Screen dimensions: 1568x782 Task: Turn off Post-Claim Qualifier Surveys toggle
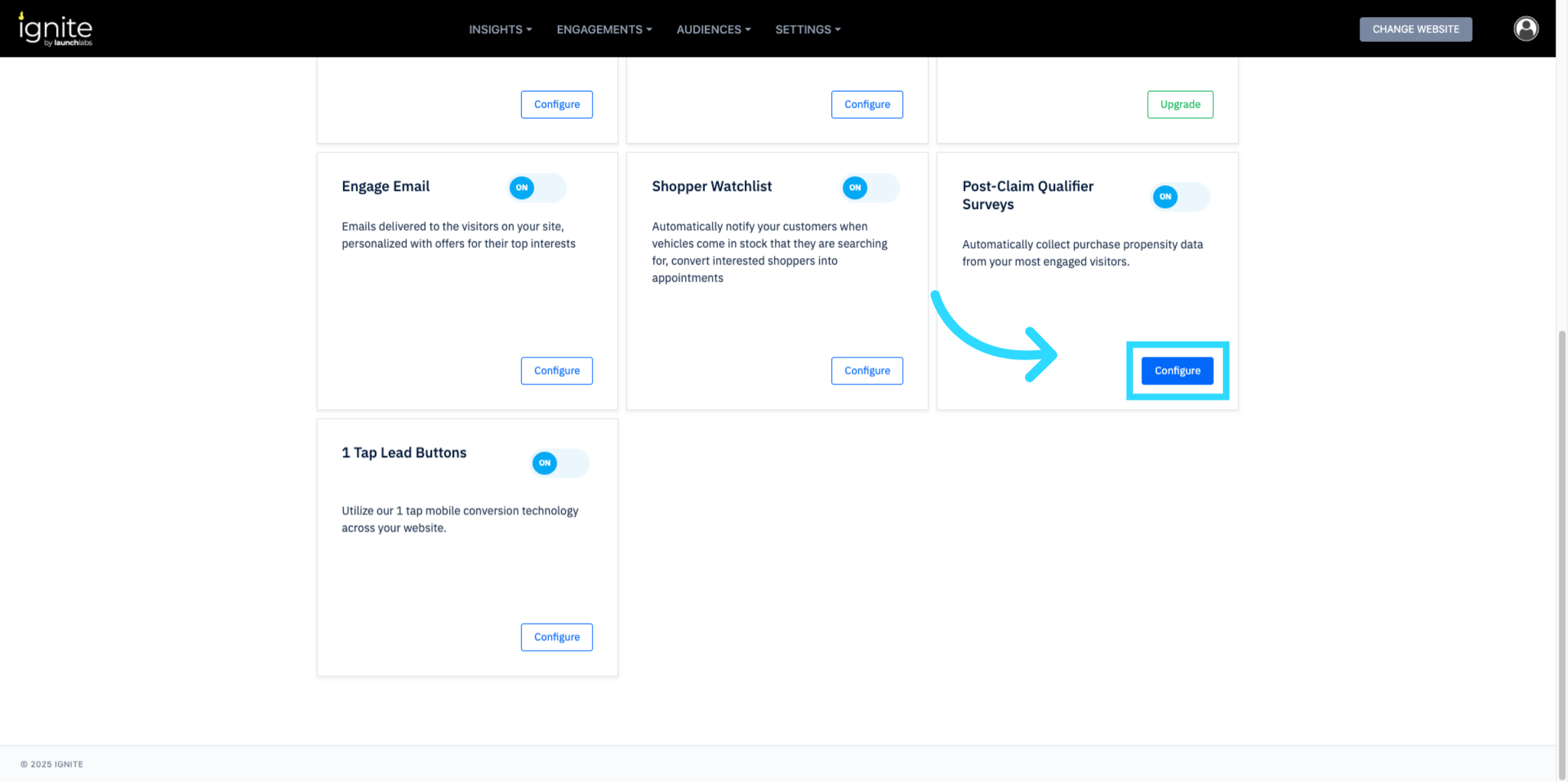pyautogui.click(x=1180, y=197)
